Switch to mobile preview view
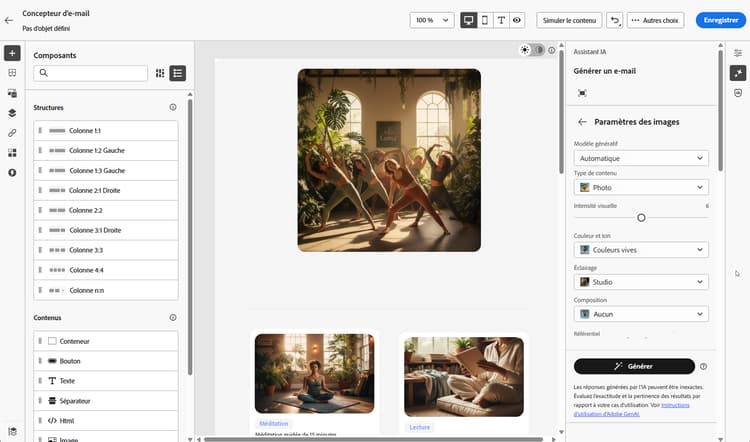The image size is (750, 442). [x=485, y=20]
